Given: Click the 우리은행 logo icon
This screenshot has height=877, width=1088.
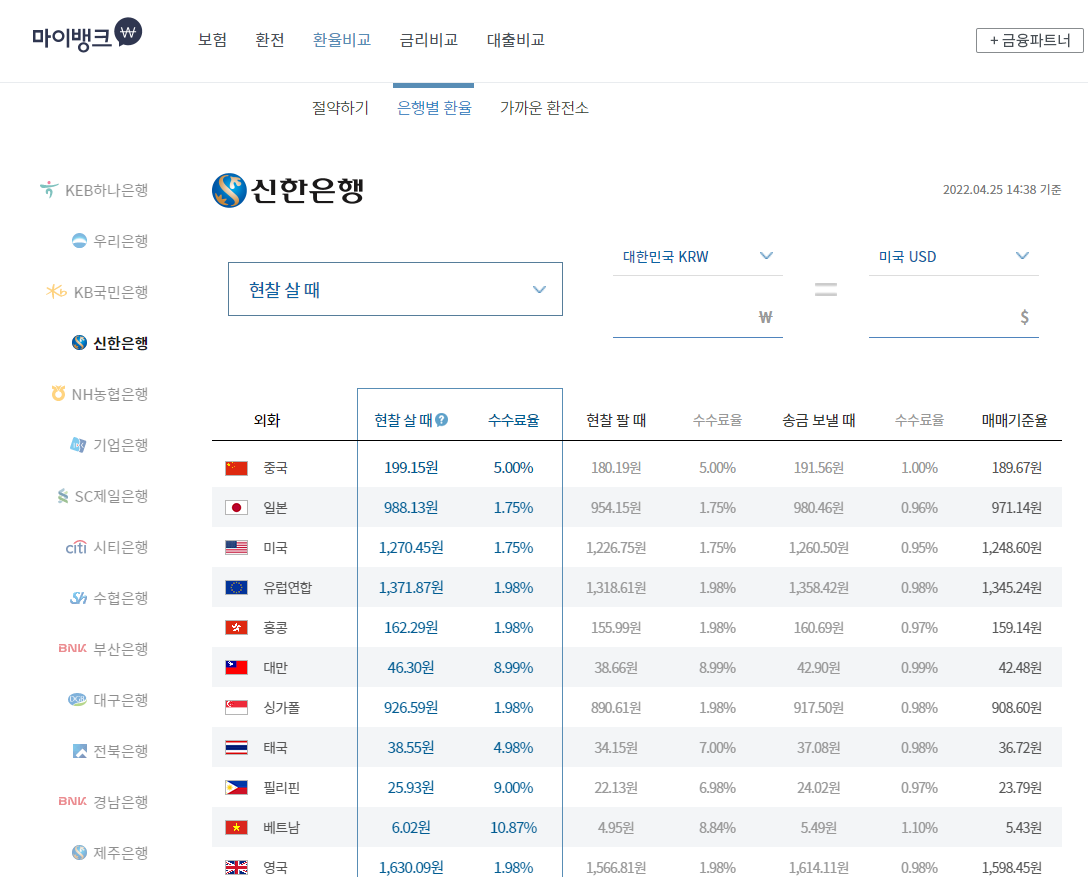Looking at the screenshot, I should pyautogui.click(x=80, y=241).
